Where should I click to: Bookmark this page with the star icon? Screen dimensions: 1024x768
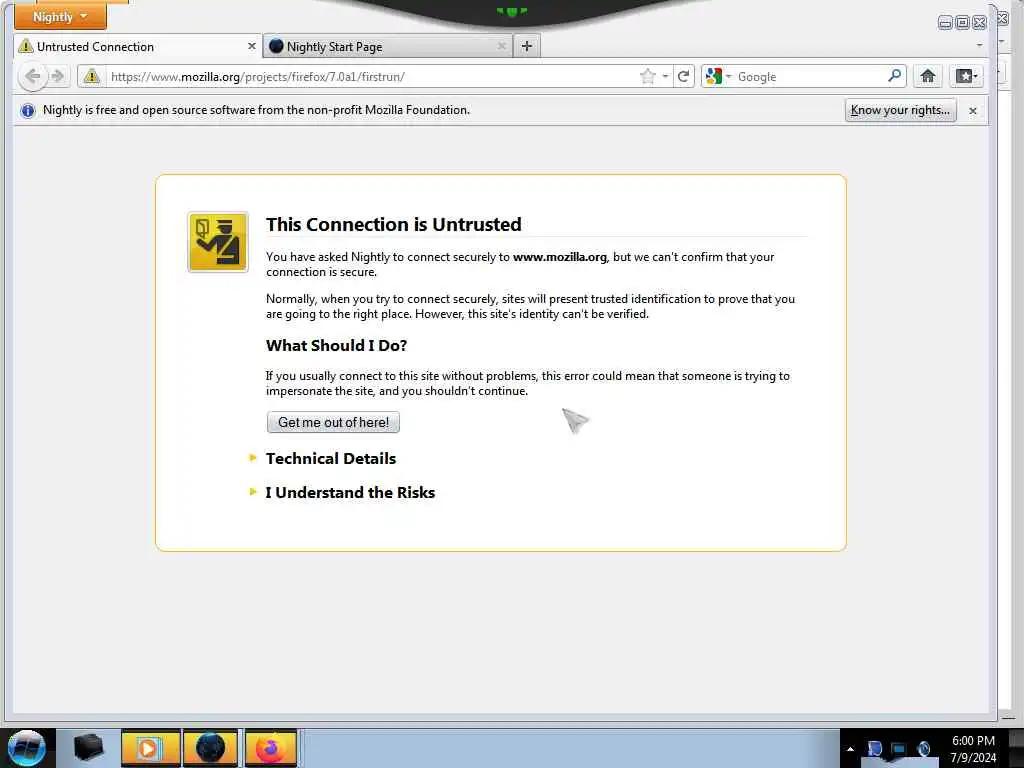(x=647, y=76)
